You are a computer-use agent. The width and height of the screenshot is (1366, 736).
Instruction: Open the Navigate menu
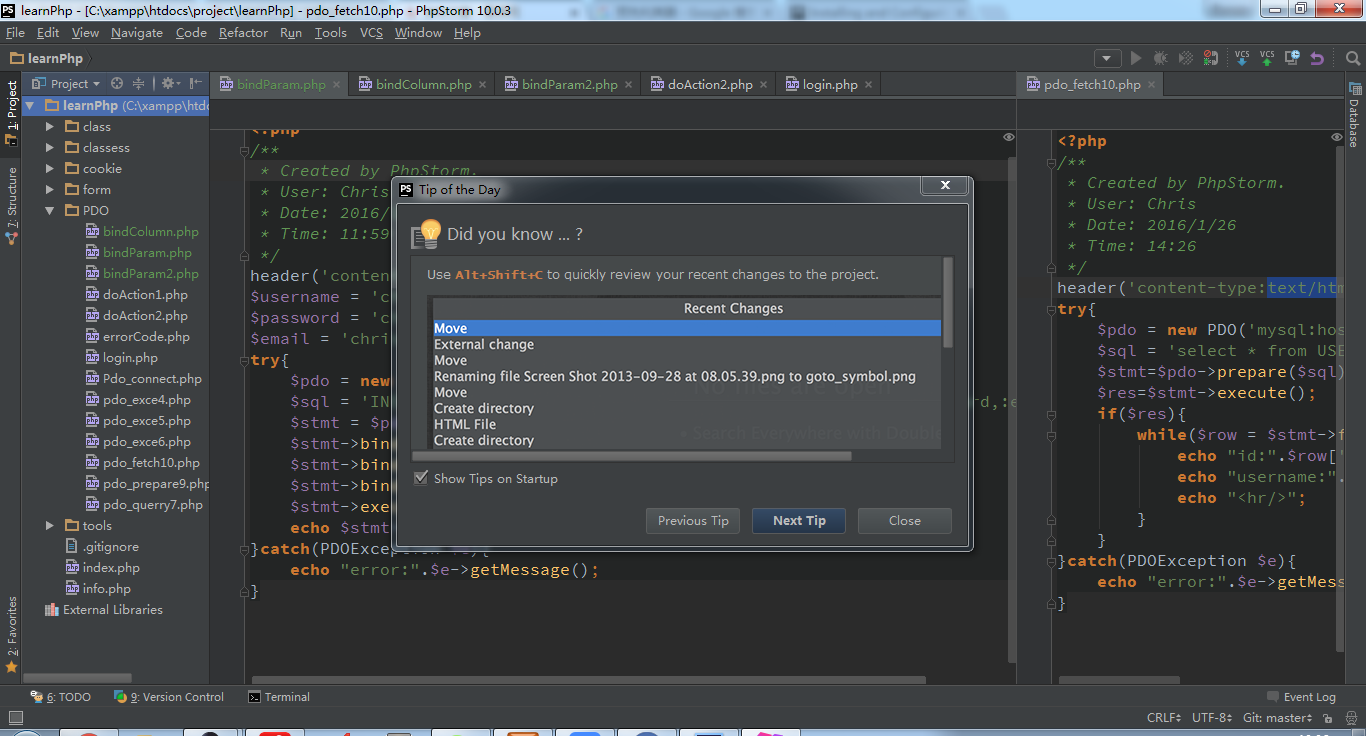[x=137, y=33]
